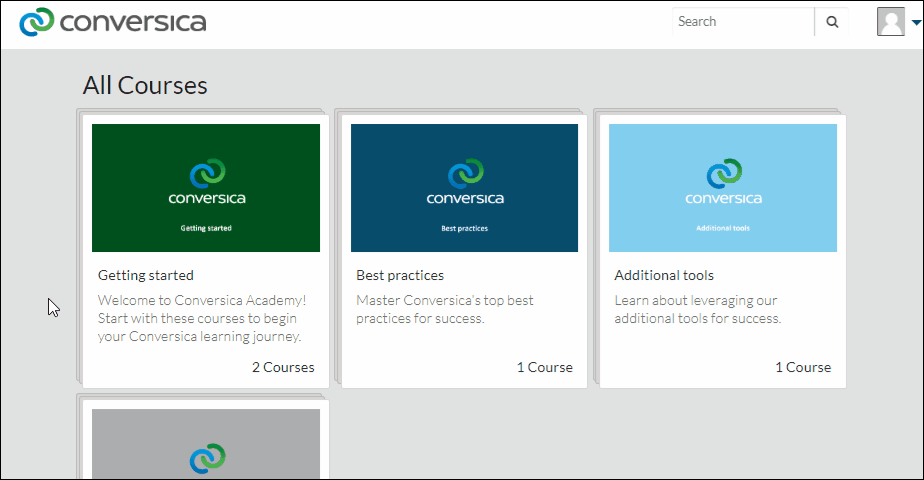Click the magnifying glass search icon
924x480 pixels.
[x=831, y=22]
